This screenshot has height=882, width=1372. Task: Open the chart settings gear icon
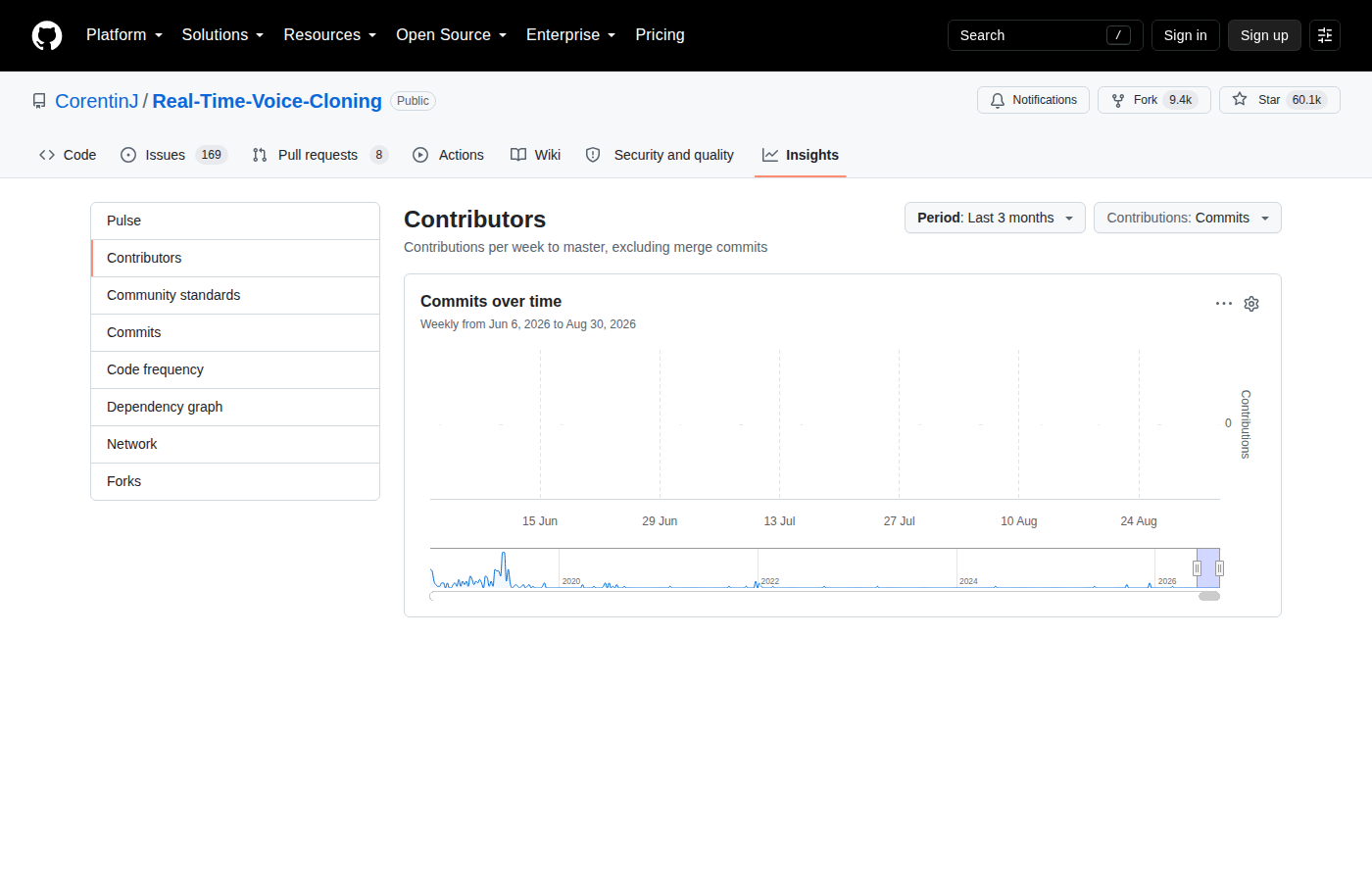coord(1251,304)
